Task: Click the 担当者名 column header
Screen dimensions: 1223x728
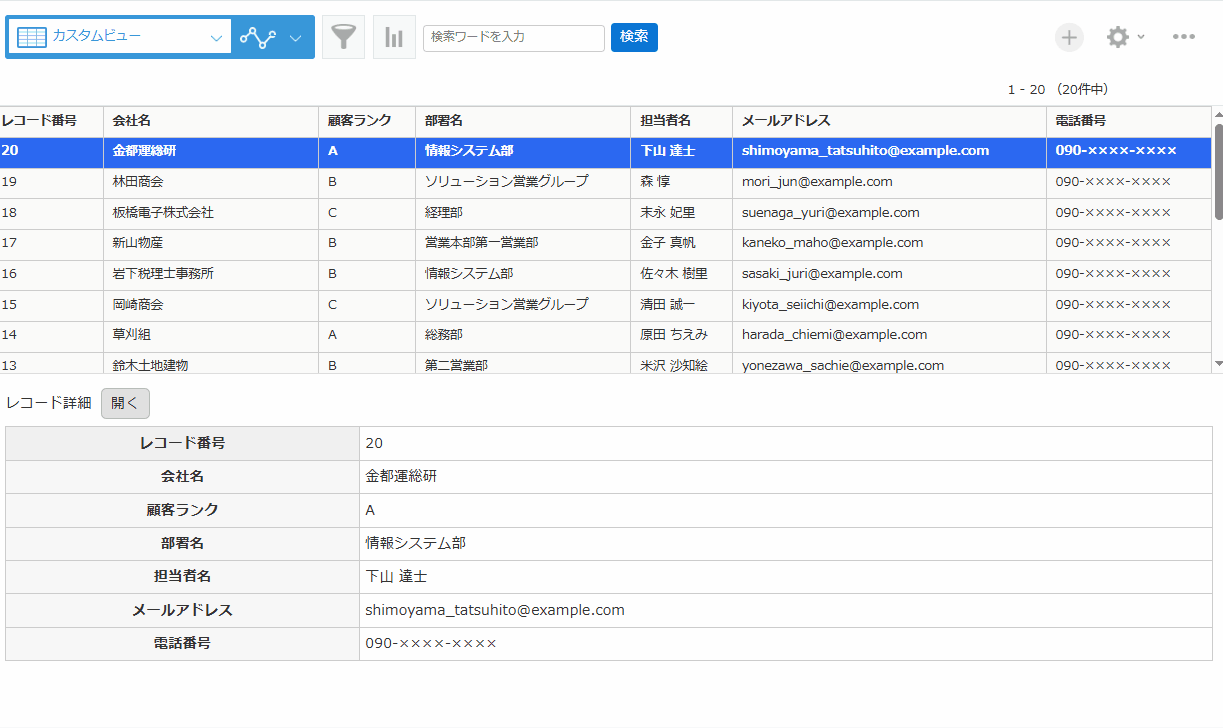Action: [681, 121]
